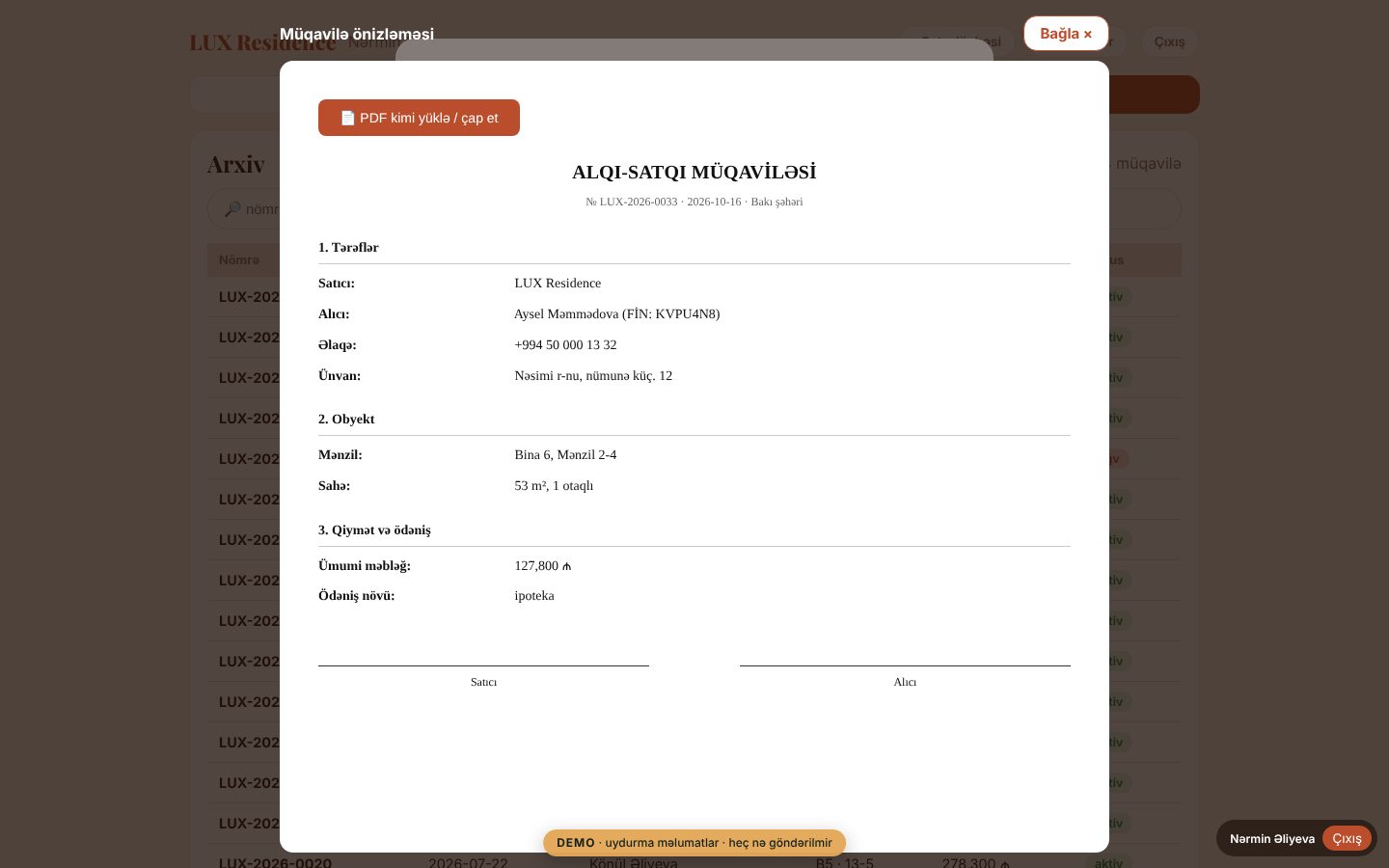Click the Çıxış button next to Nərmin Əliyeva
1389x868 pixels.
(x=1347, y=838)
